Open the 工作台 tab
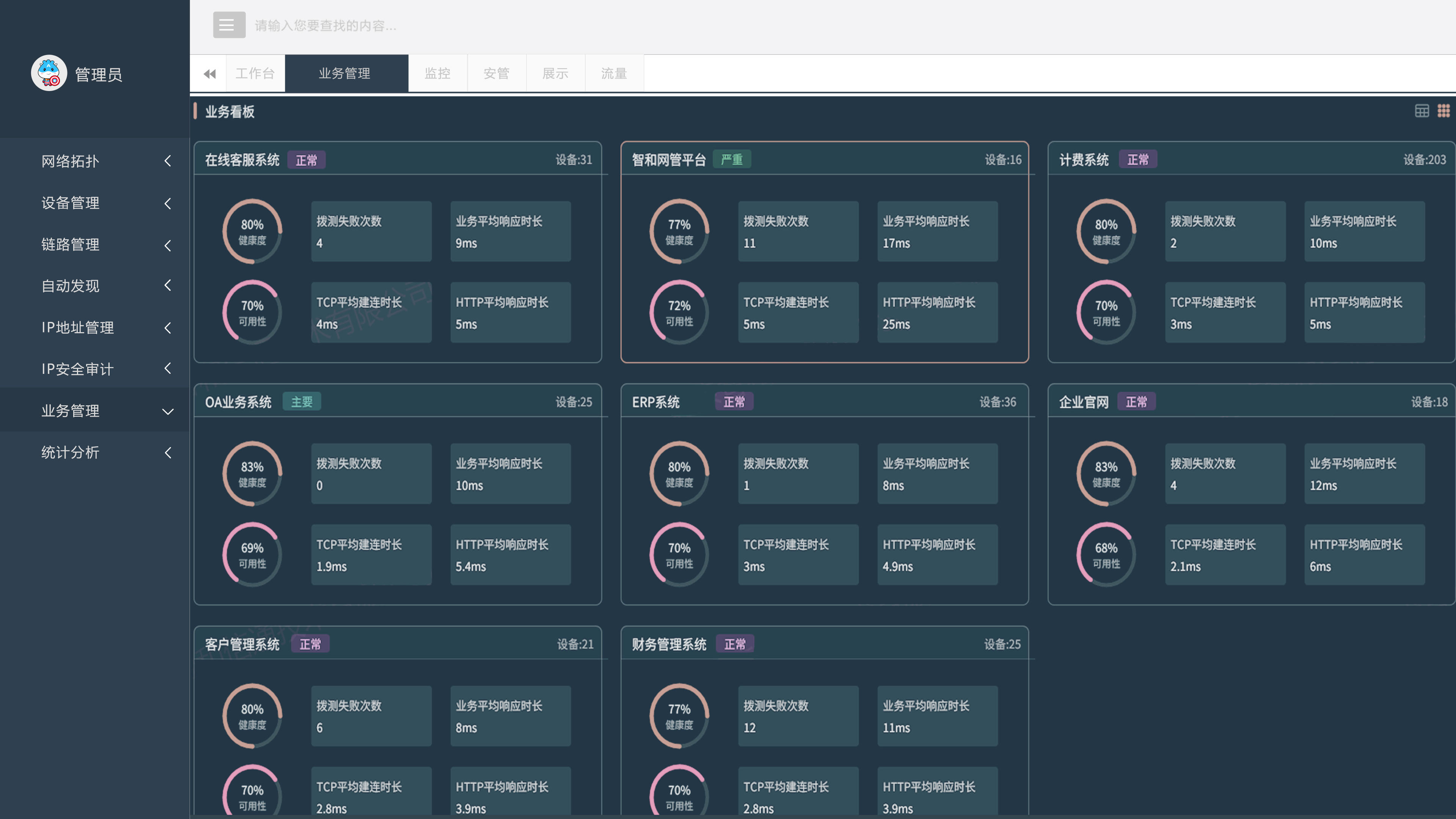The width and height of the screenshot is (1456, 819). tap(255, 74)
